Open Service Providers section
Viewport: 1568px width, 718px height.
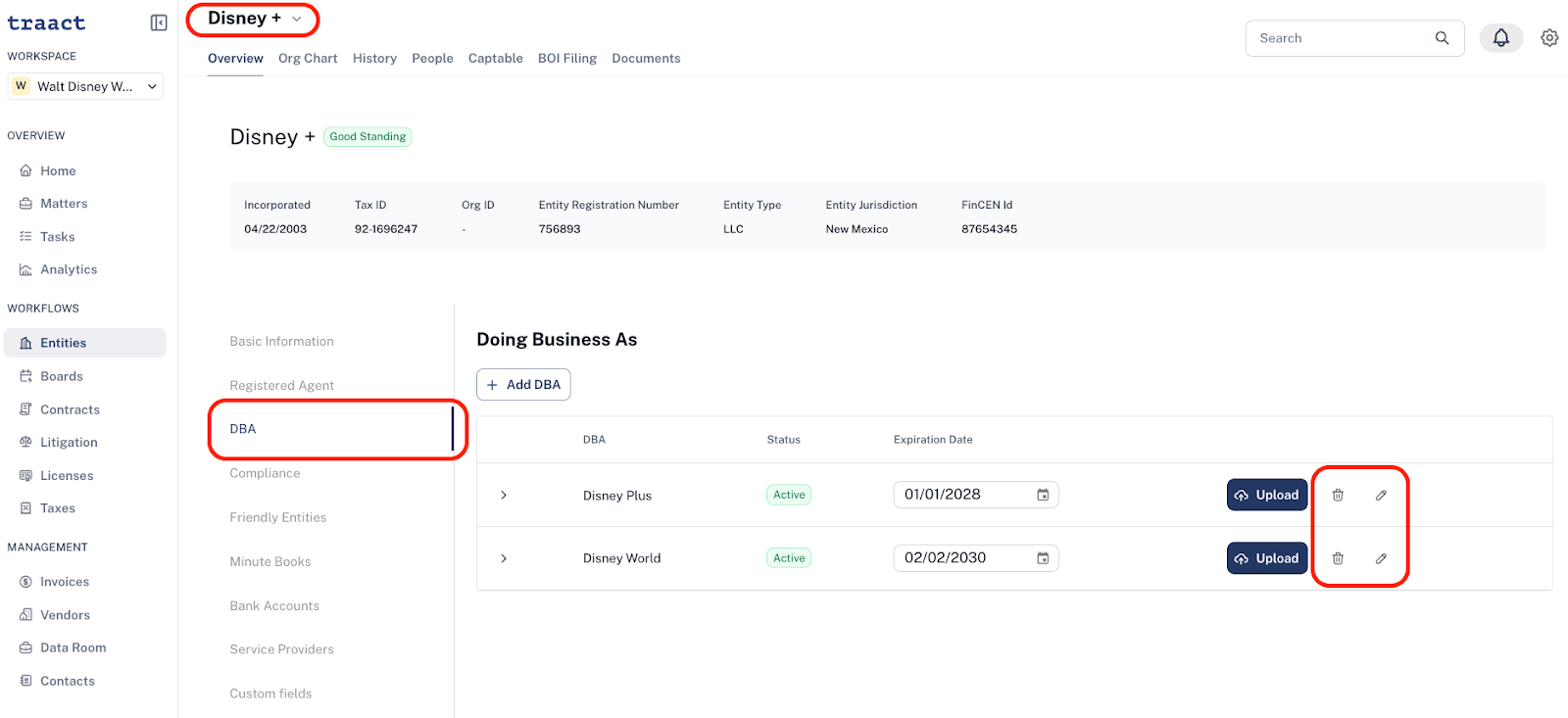click(x=281, y=649)
